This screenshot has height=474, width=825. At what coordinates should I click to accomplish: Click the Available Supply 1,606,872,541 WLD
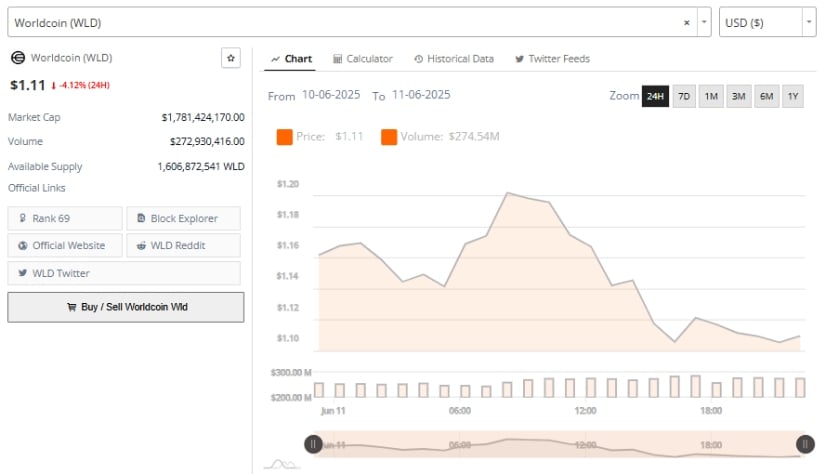201,167
